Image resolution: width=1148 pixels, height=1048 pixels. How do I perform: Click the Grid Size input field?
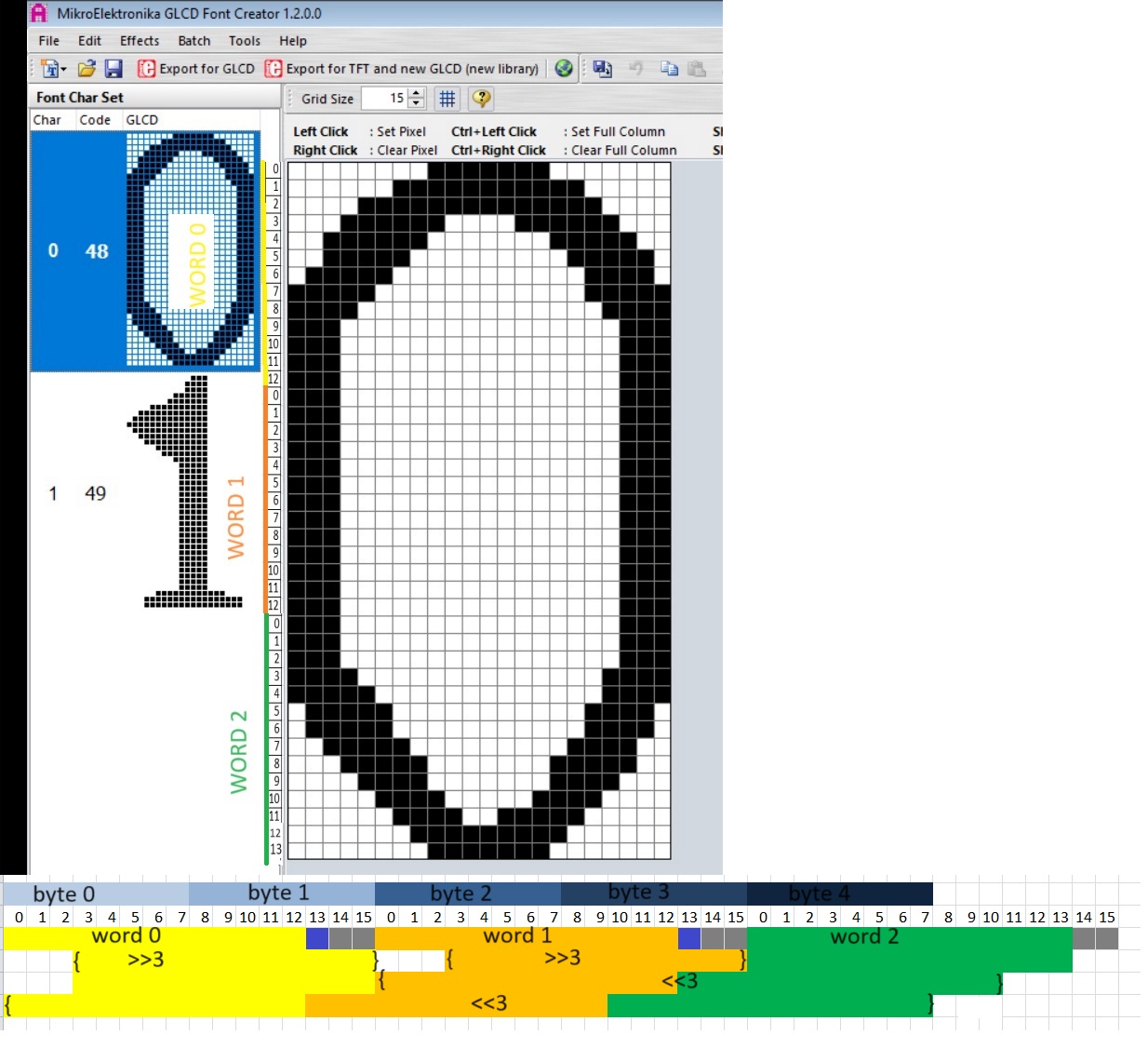click(x=384, y=99)
